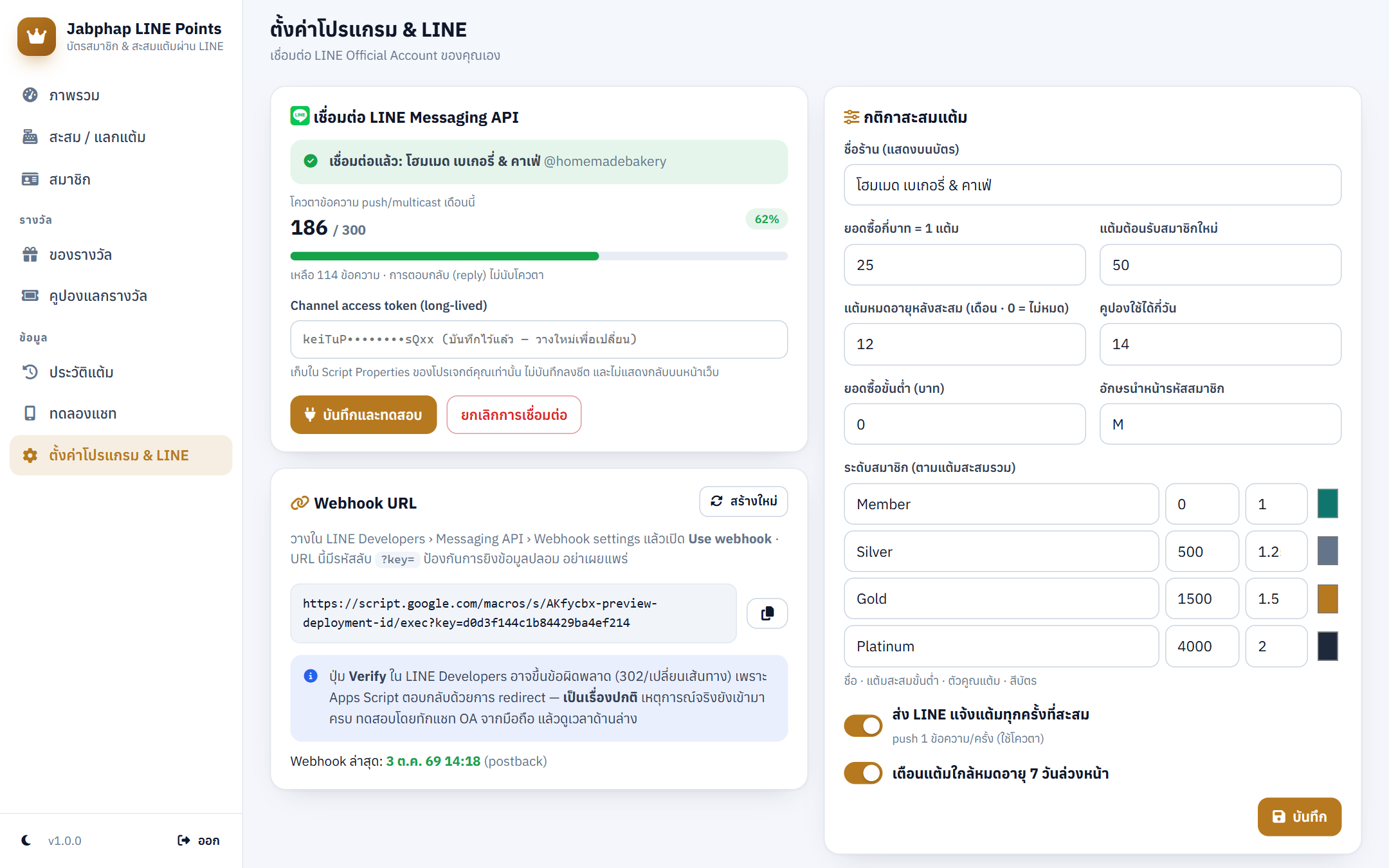Edit the Silver multiplier field showing 1.2
The height and width of the screenshot is (868, 1389).
pyautogui.click(x=1276, y=551)
